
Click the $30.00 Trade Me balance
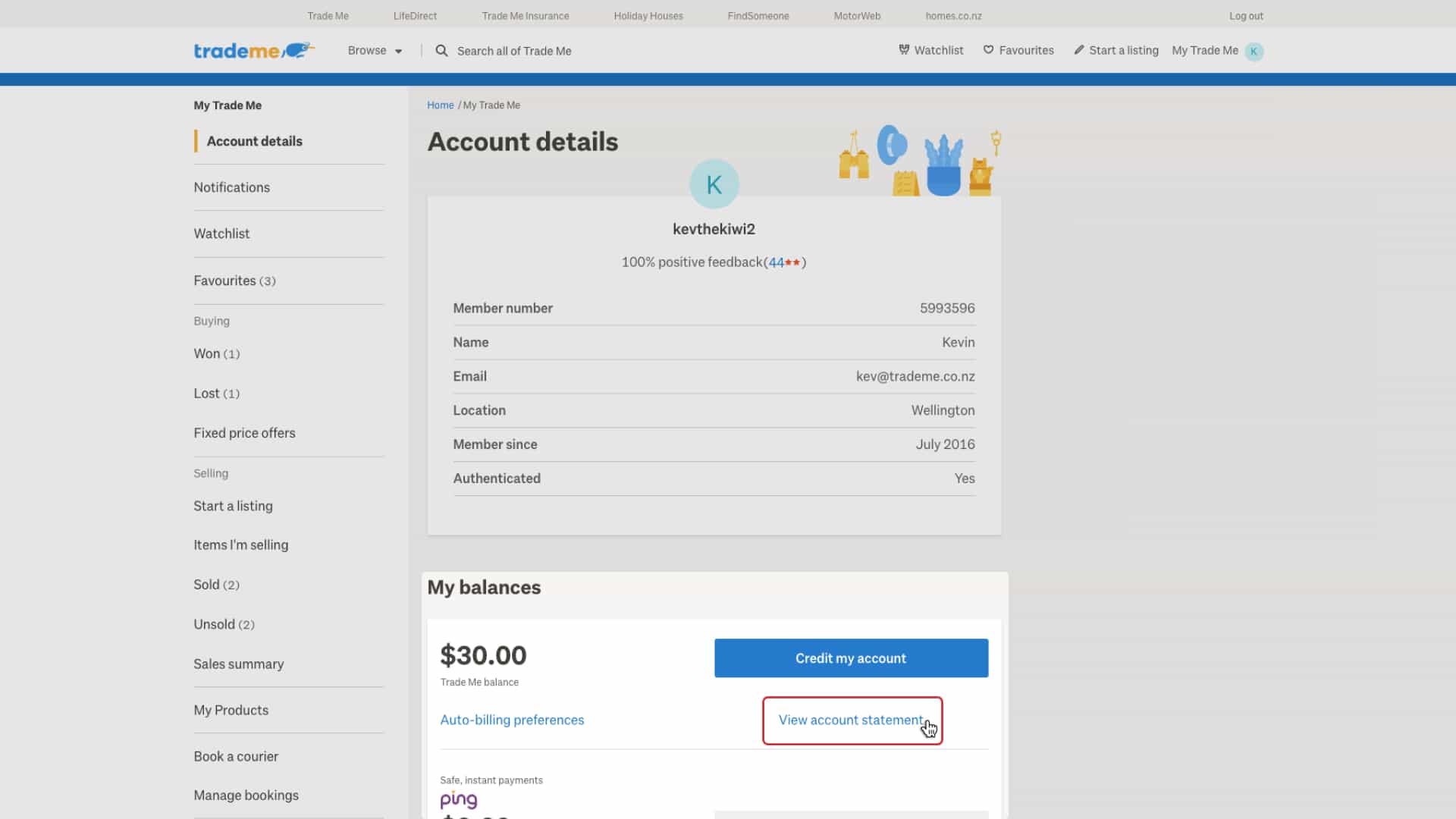(x=483, y=655)
